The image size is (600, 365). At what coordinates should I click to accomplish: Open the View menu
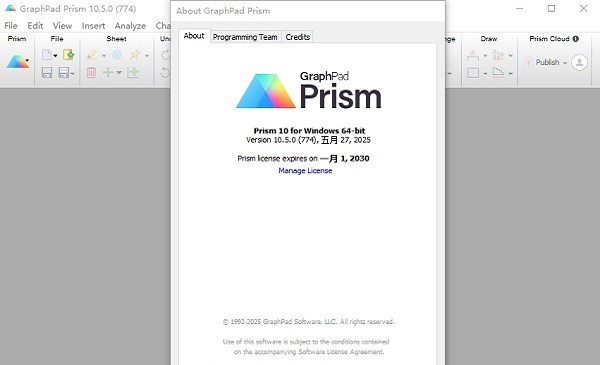(62, 26)
